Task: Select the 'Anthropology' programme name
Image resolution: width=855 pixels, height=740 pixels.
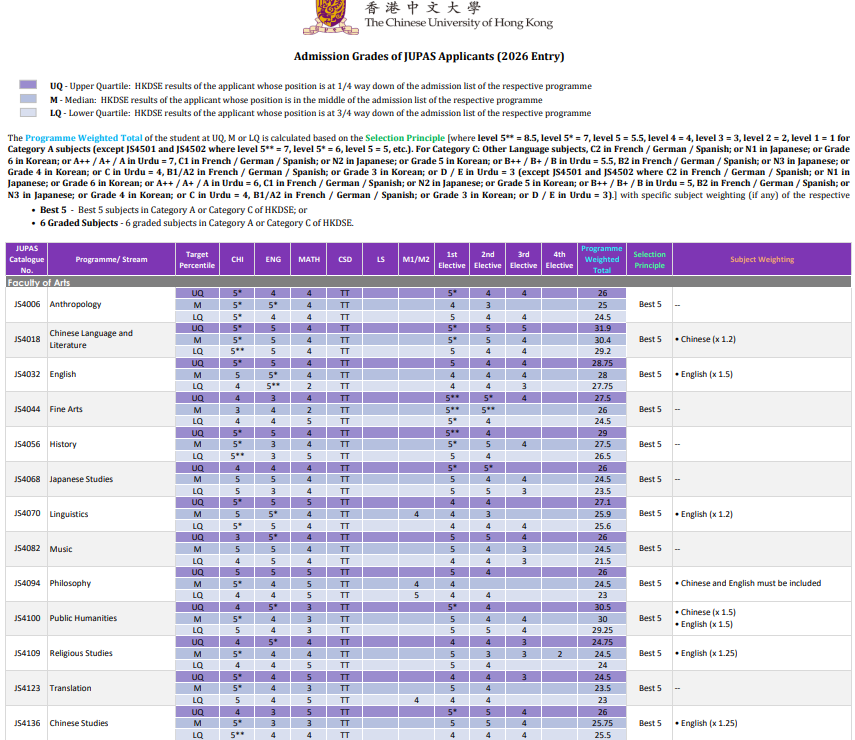Action: [x=75, y=304]
